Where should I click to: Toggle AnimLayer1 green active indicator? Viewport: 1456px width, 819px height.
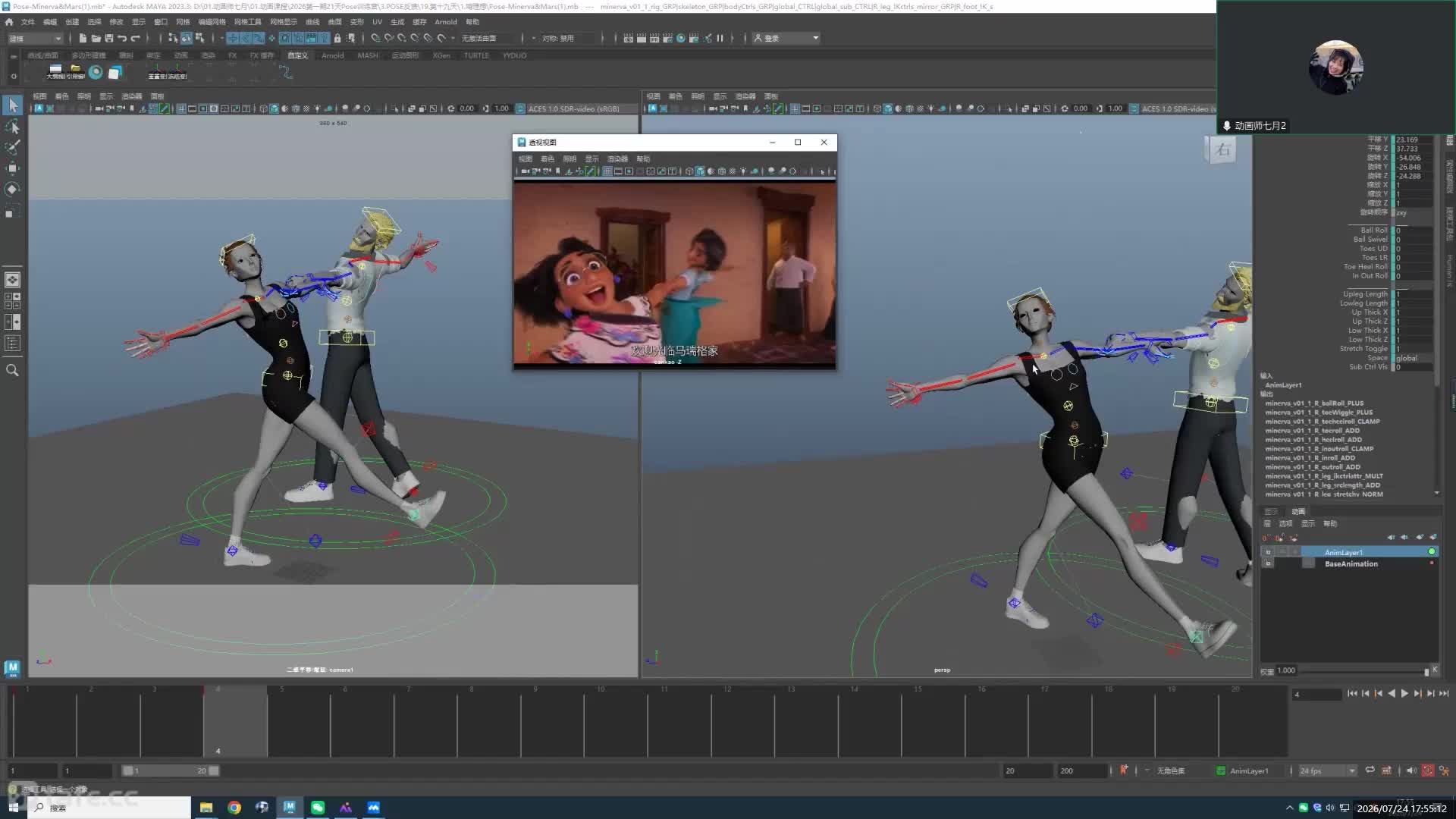1432,551
